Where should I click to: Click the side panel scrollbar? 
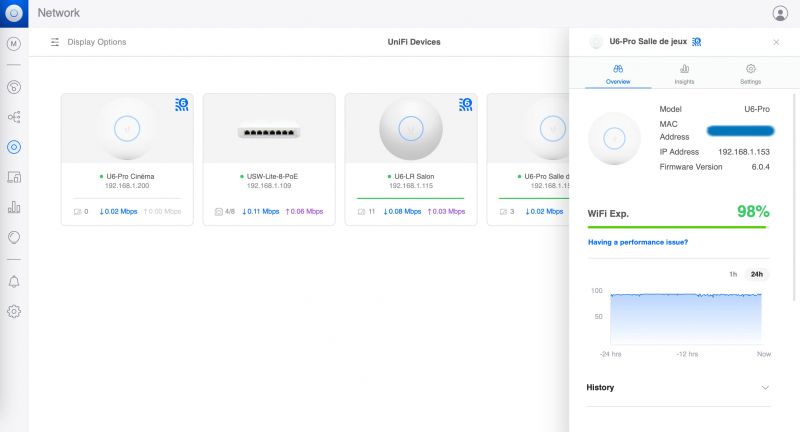point(794,197)
